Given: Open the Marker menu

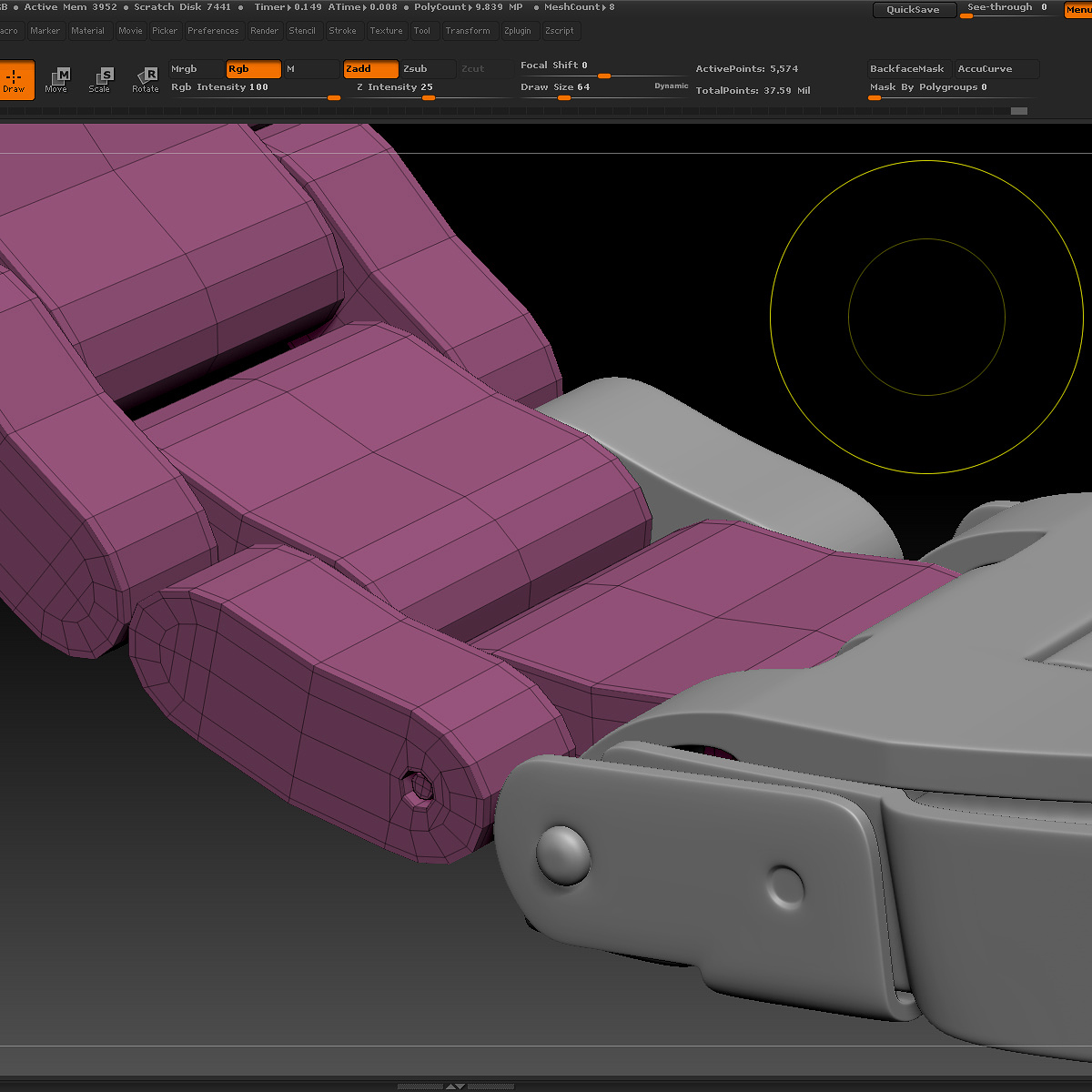Looking at the screenshot, I should (45, 31).
